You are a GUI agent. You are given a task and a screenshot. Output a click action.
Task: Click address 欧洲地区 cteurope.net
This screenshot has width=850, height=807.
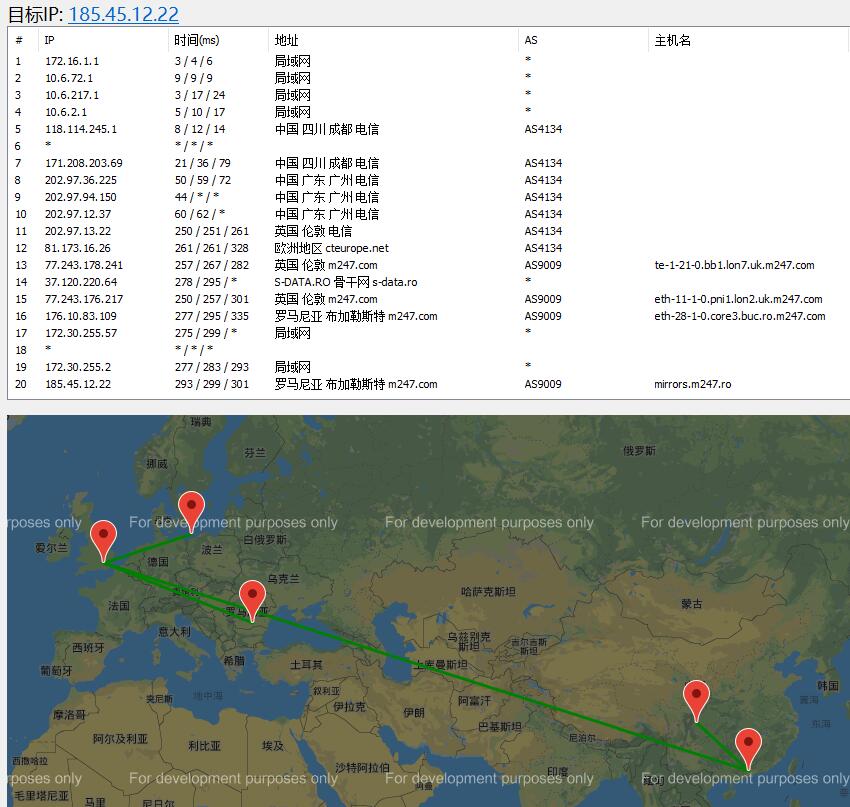coord(332,248)
